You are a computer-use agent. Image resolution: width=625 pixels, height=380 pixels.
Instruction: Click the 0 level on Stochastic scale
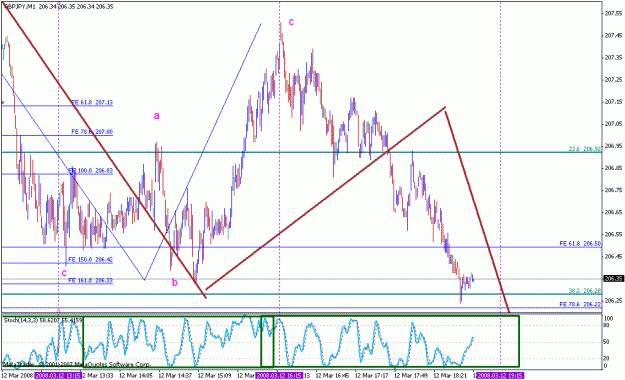[x=605, y=366]
